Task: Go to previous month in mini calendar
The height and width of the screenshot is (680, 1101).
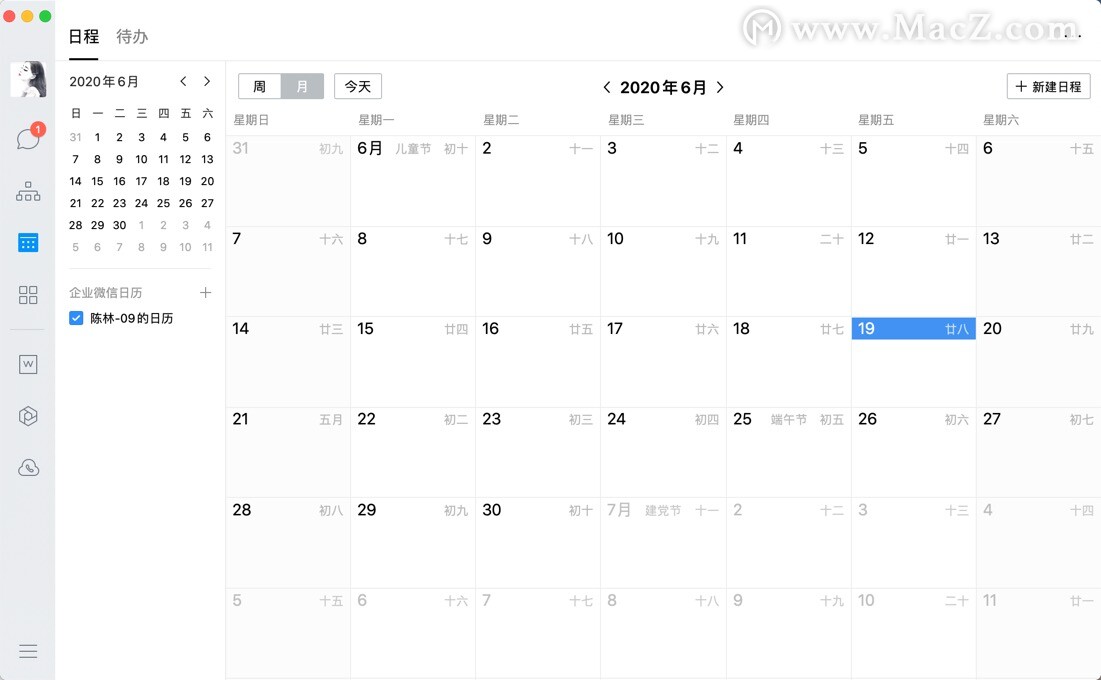Action: (183, 81)
